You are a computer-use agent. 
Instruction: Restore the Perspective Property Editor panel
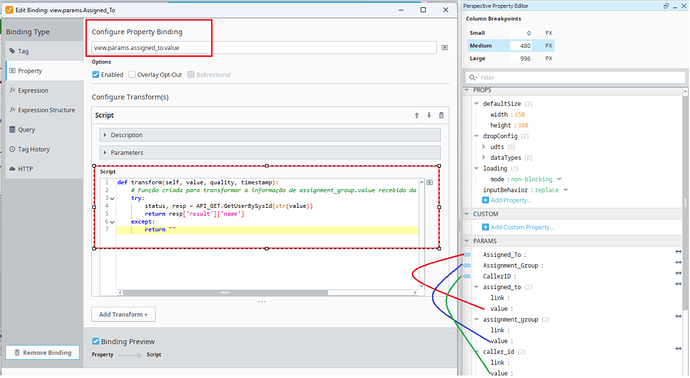pyautogui.click(x=666, y=6)
